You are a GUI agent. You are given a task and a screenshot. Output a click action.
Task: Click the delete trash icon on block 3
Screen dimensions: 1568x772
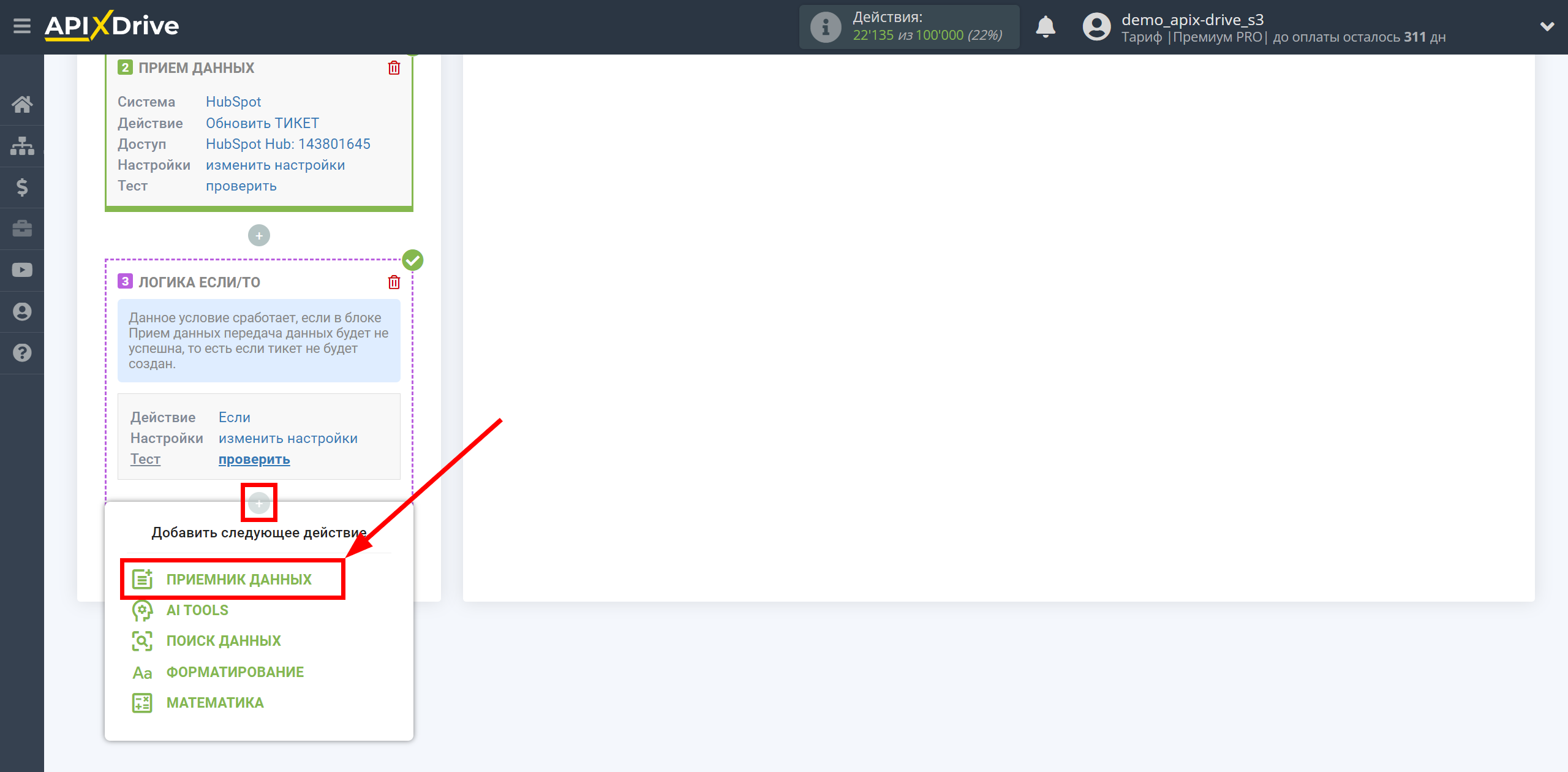[x=394, y=282]
